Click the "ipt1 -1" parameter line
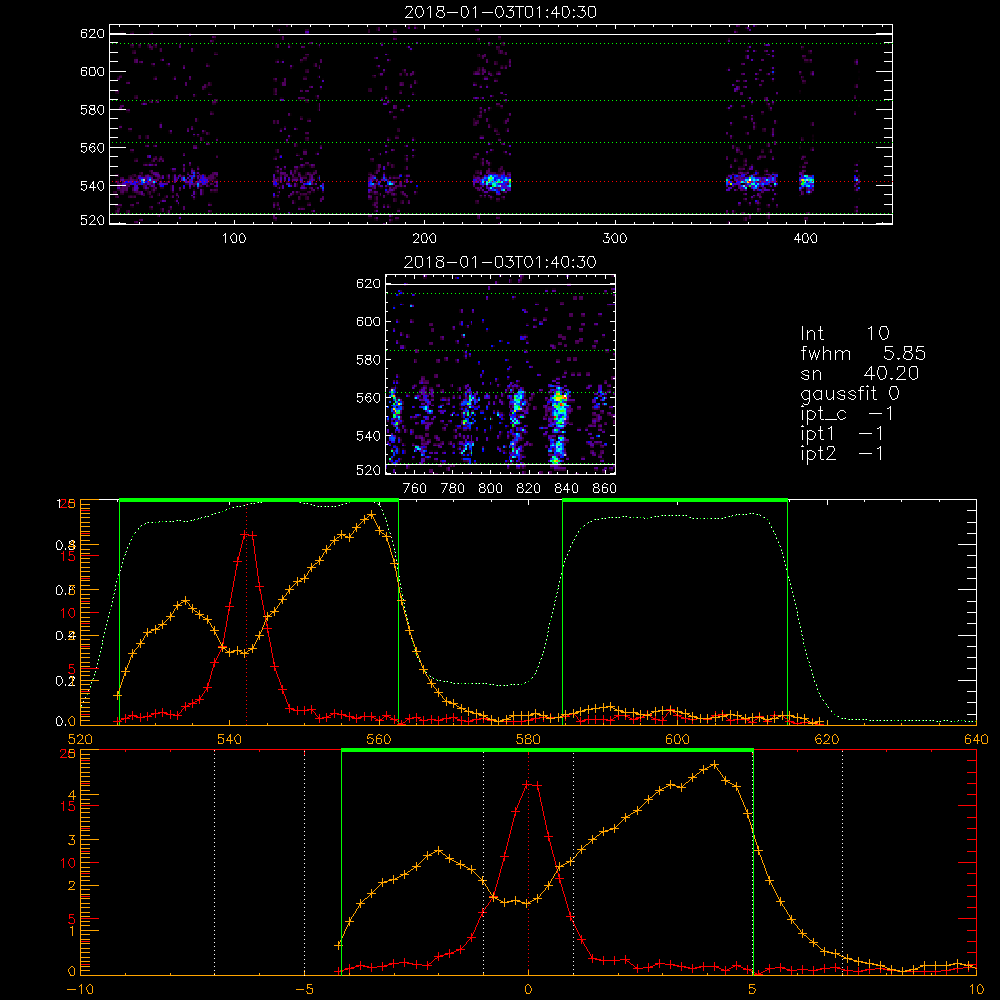This screenshot has width=1000, height=1000. [x=842, y=434]
